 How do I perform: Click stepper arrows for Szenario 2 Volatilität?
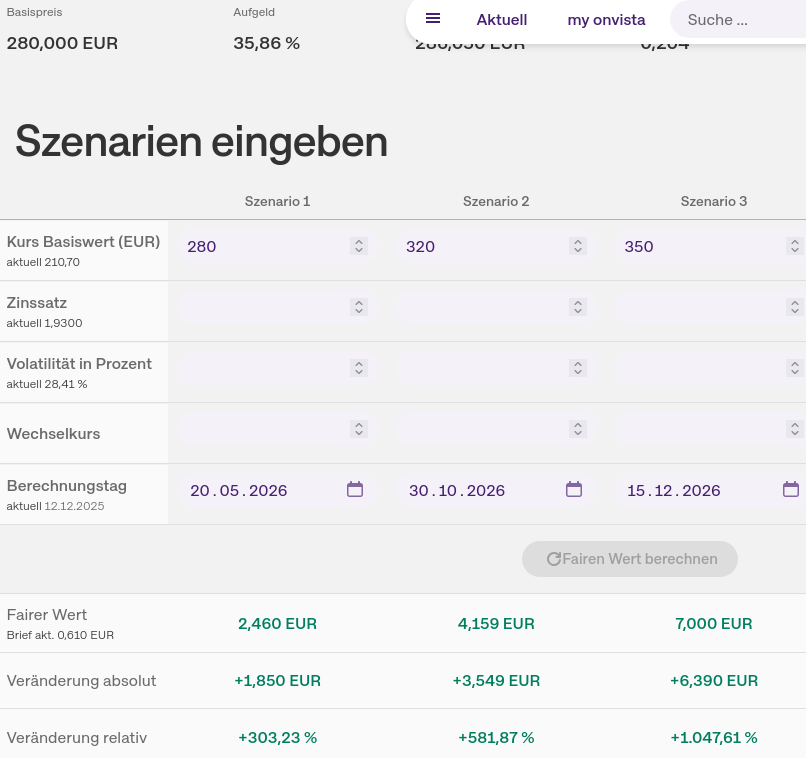[577, 368]
